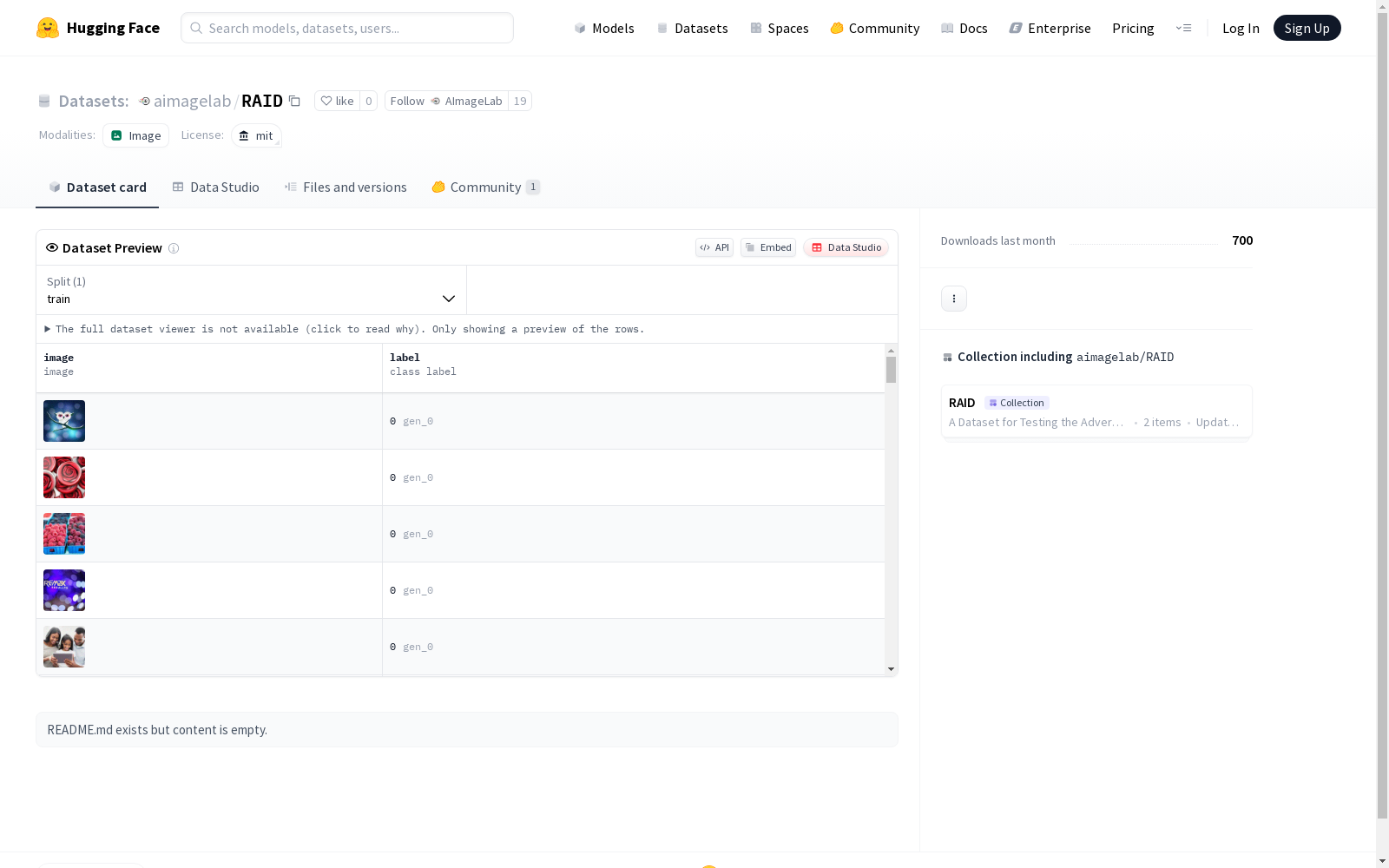Follow the AImageLab organization

click(446, 101)
